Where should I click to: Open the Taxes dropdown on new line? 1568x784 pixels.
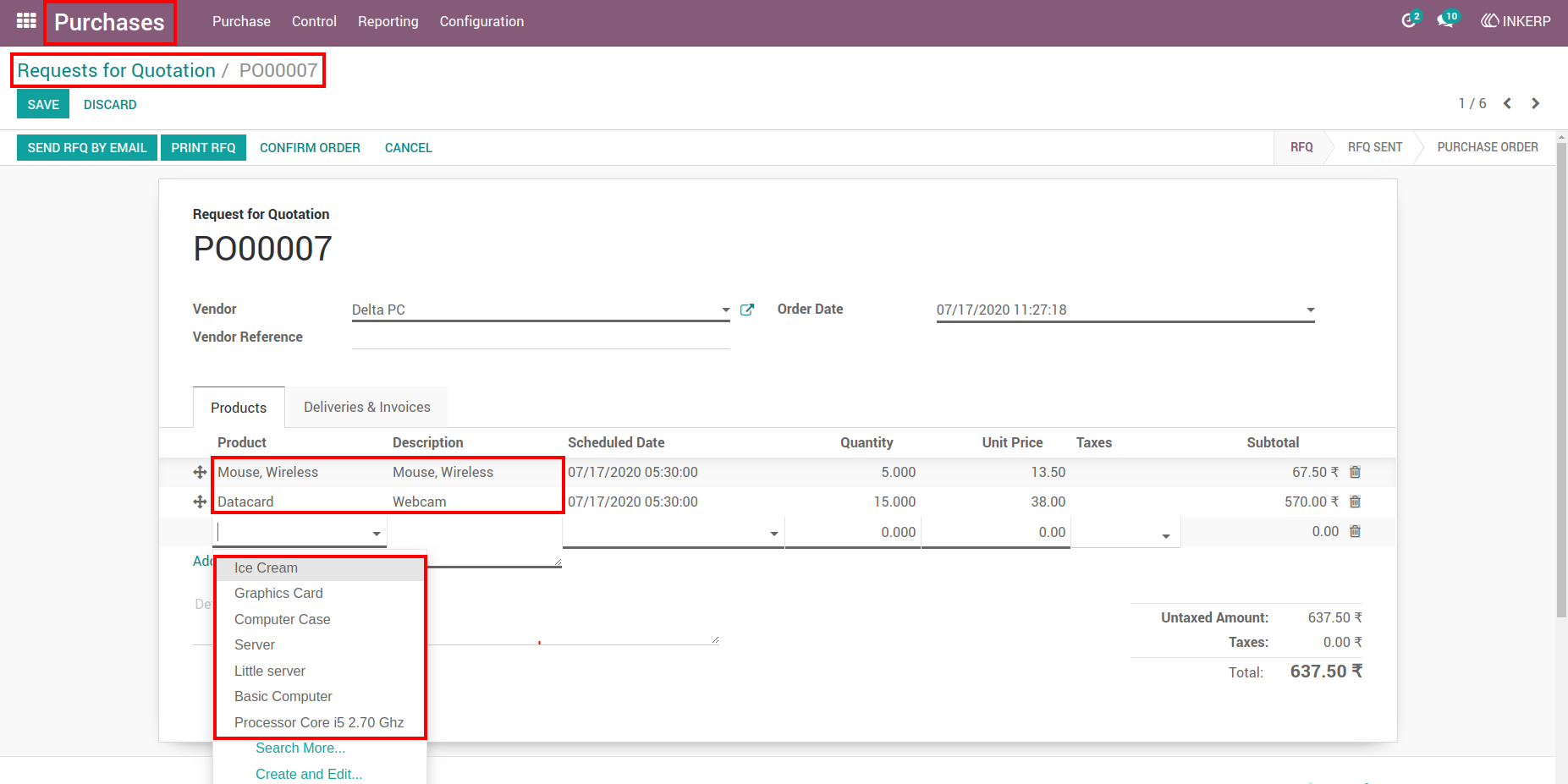pos(1166,536)
